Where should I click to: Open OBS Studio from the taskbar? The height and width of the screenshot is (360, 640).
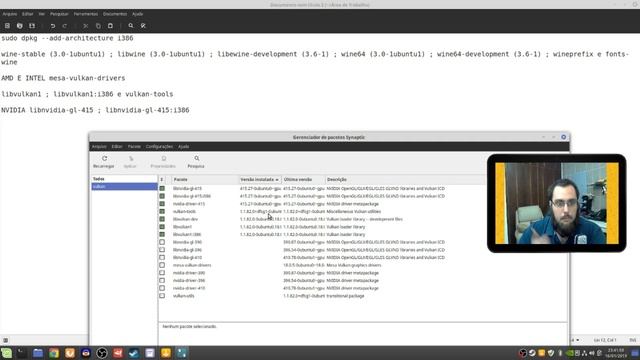102,353
